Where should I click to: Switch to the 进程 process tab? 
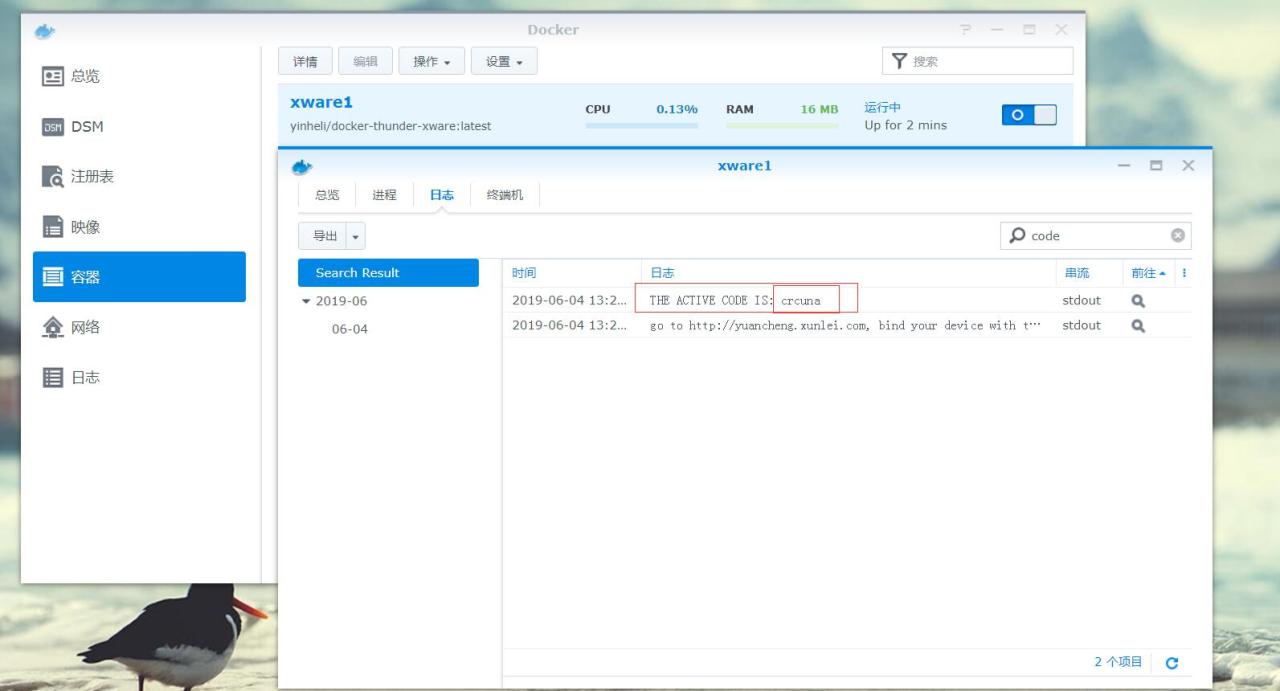tap(384, 195)
